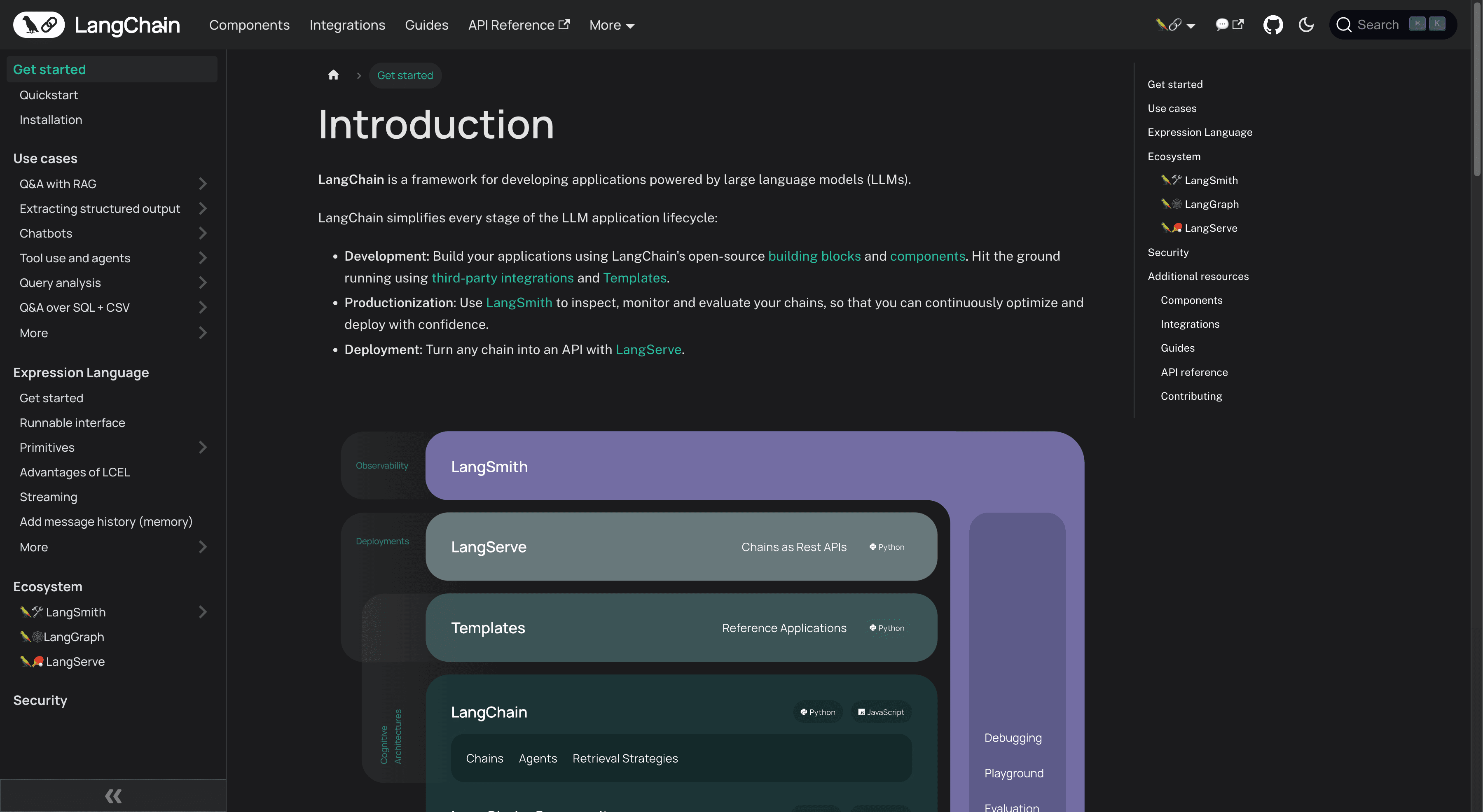This screenshot has width=1483, height=812.
Task: Expand More under Use cases
Action: tap(203, 333)
